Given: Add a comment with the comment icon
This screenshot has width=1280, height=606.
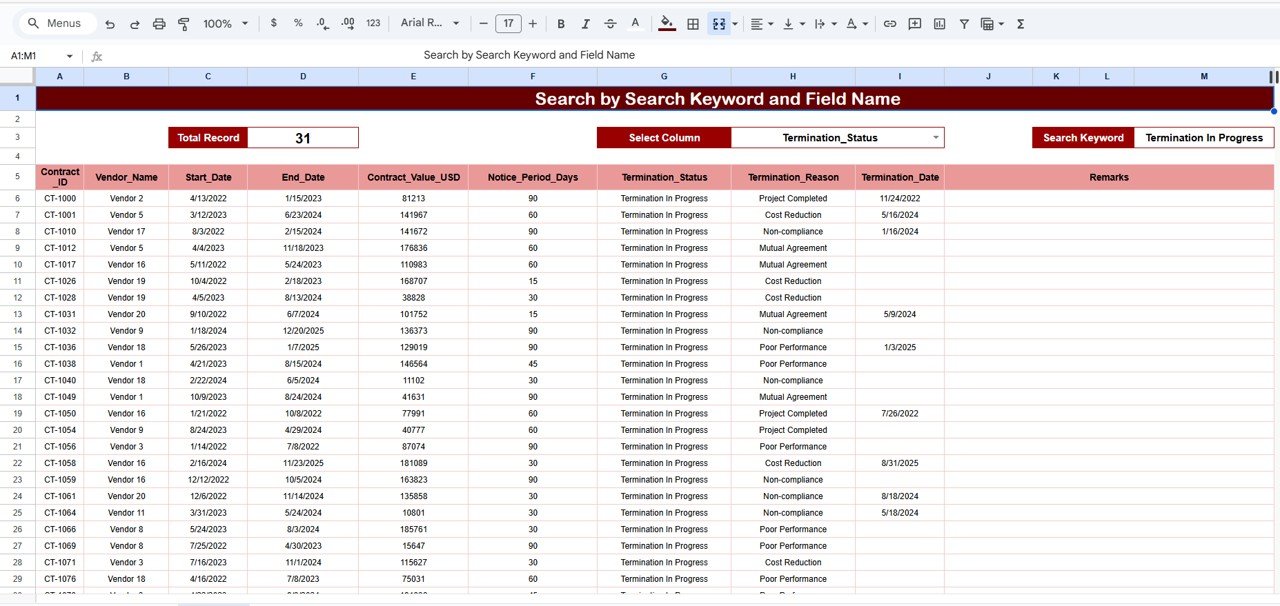Looking at the screenshot, I should point(914,23).
